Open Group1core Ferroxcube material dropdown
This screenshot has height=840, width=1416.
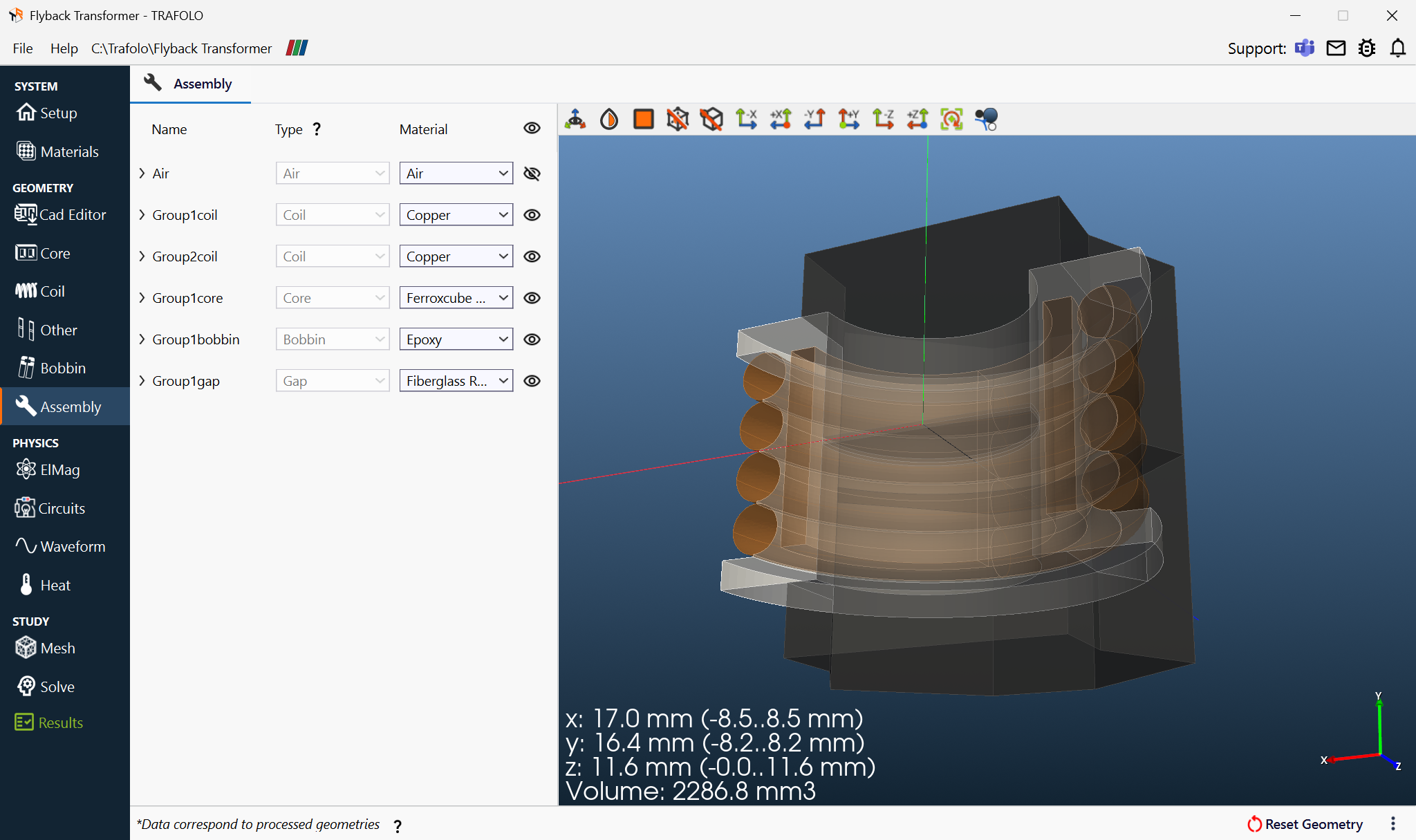point(456,298)
